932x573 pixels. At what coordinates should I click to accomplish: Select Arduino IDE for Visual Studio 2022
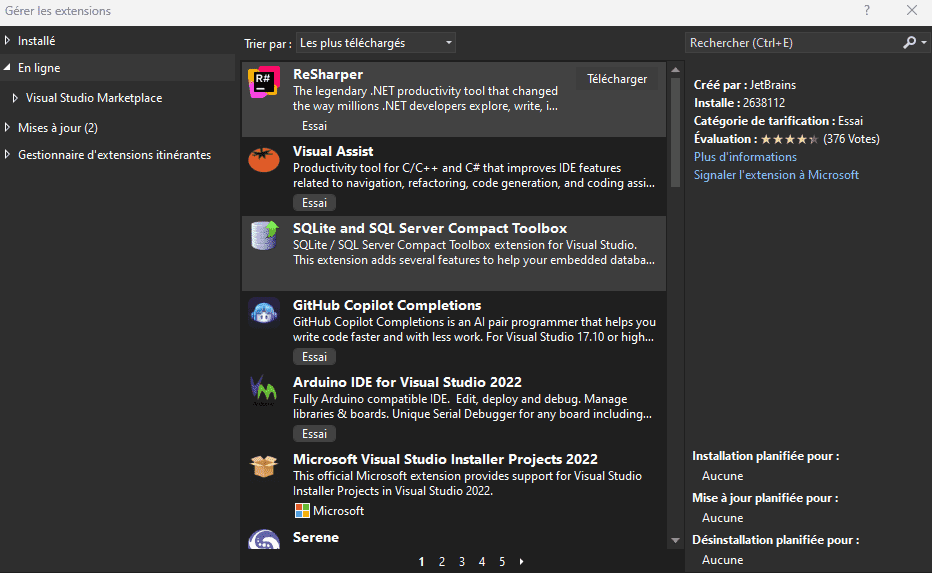point(407,382)
